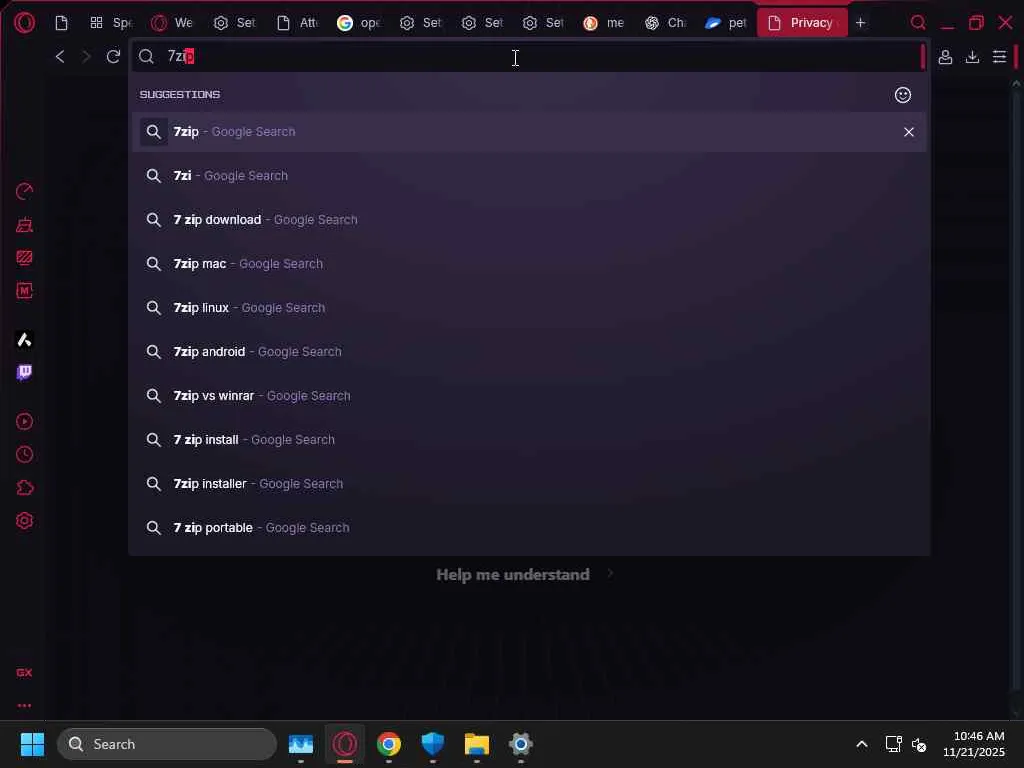Viewport: 1024px width, 768px height.
Task: Open the Windows Start menu
Action: click(x=32, y=744)
